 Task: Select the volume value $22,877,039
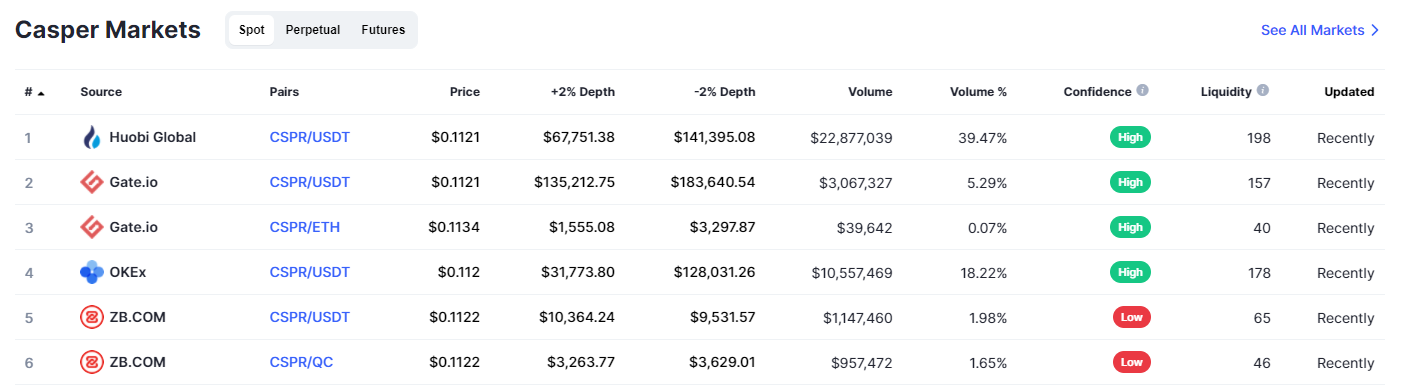point(852,138)
